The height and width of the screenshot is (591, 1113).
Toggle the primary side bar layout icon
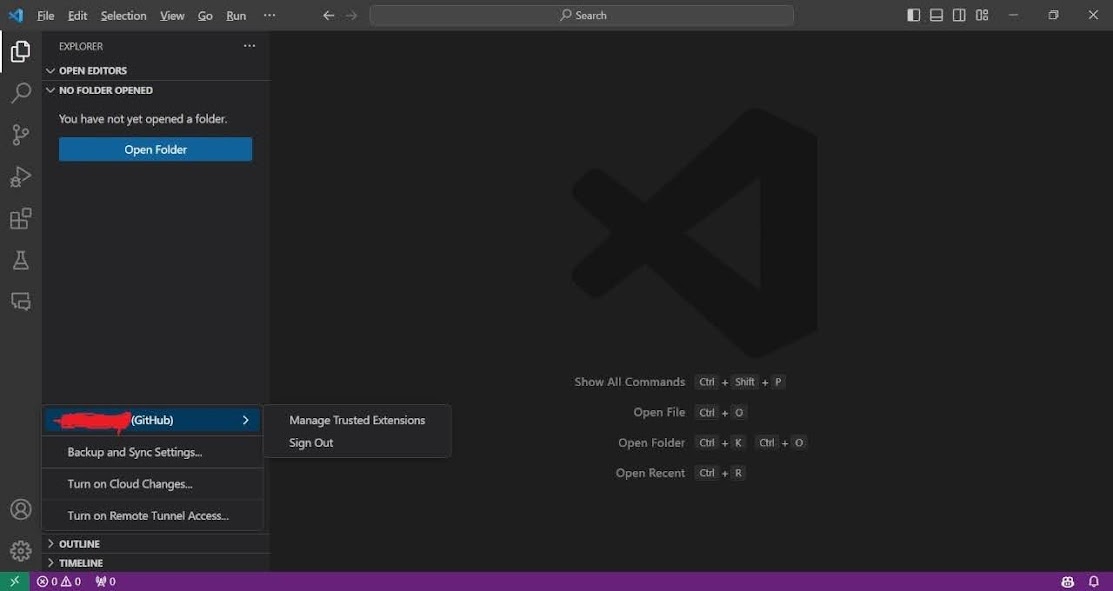pos(914,15)
